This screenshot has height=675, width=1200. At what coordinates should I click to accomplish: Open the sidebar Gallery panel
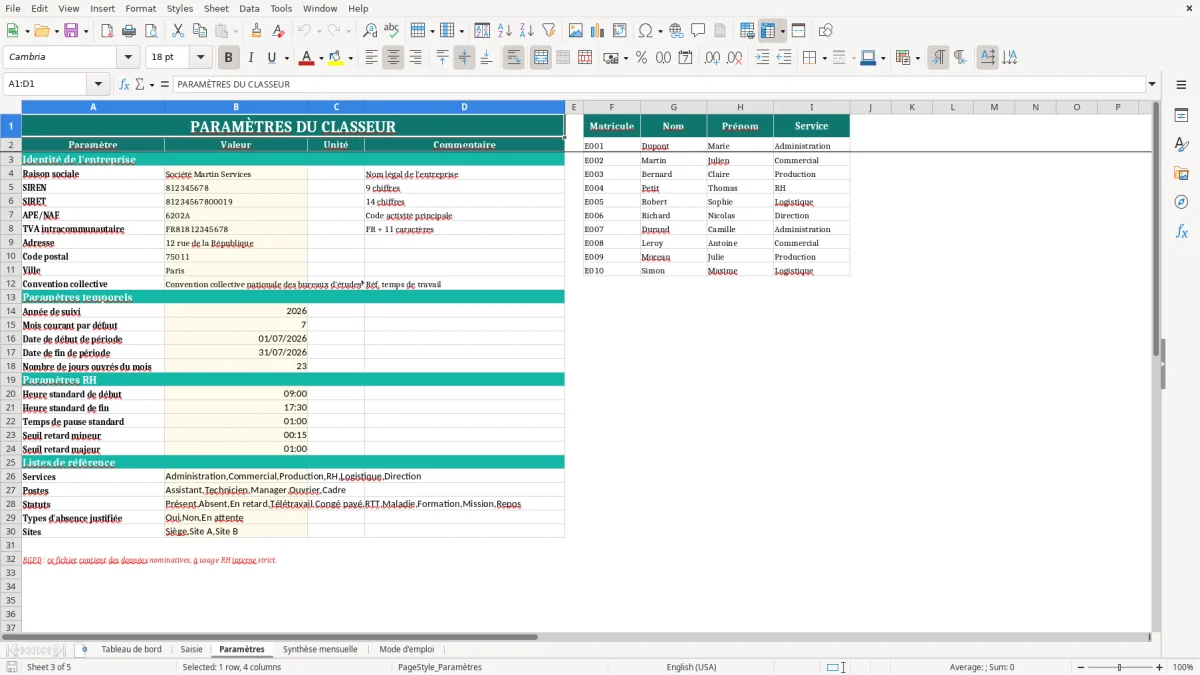pyautogui.click(x=1181, y=173)
